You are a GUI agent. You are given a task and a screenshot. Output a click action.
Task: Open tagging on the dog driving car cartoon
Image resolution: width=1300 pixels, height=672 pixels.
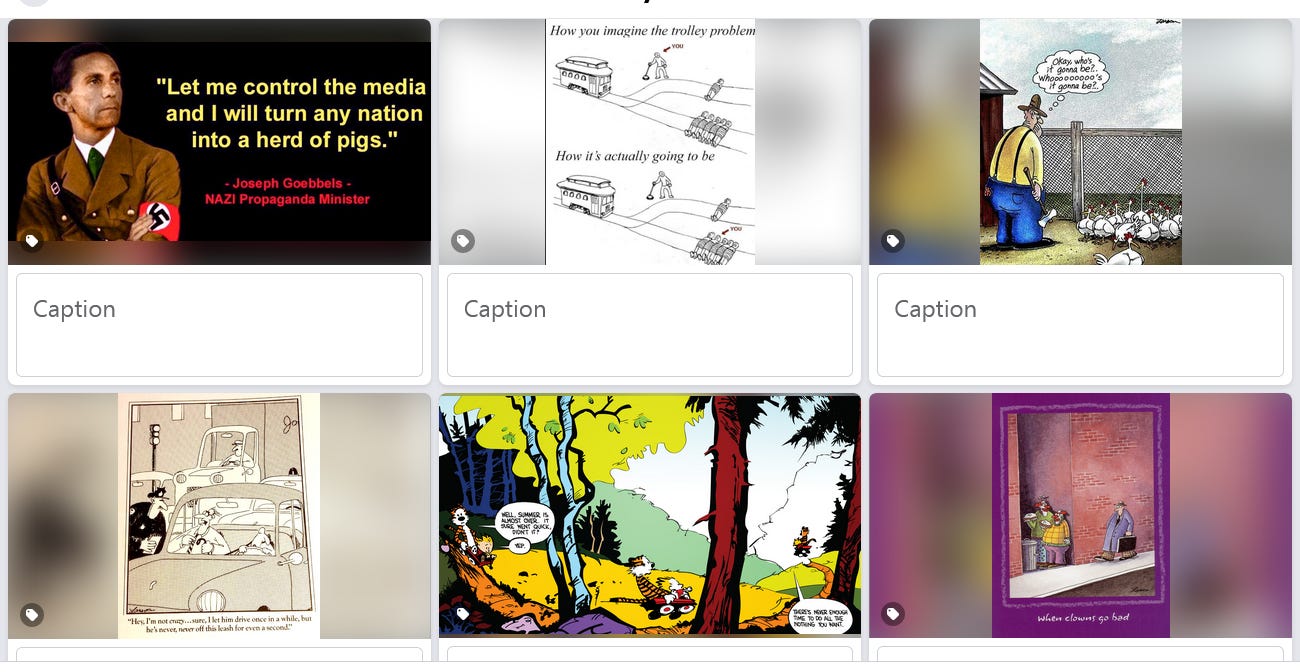point(32,614)
